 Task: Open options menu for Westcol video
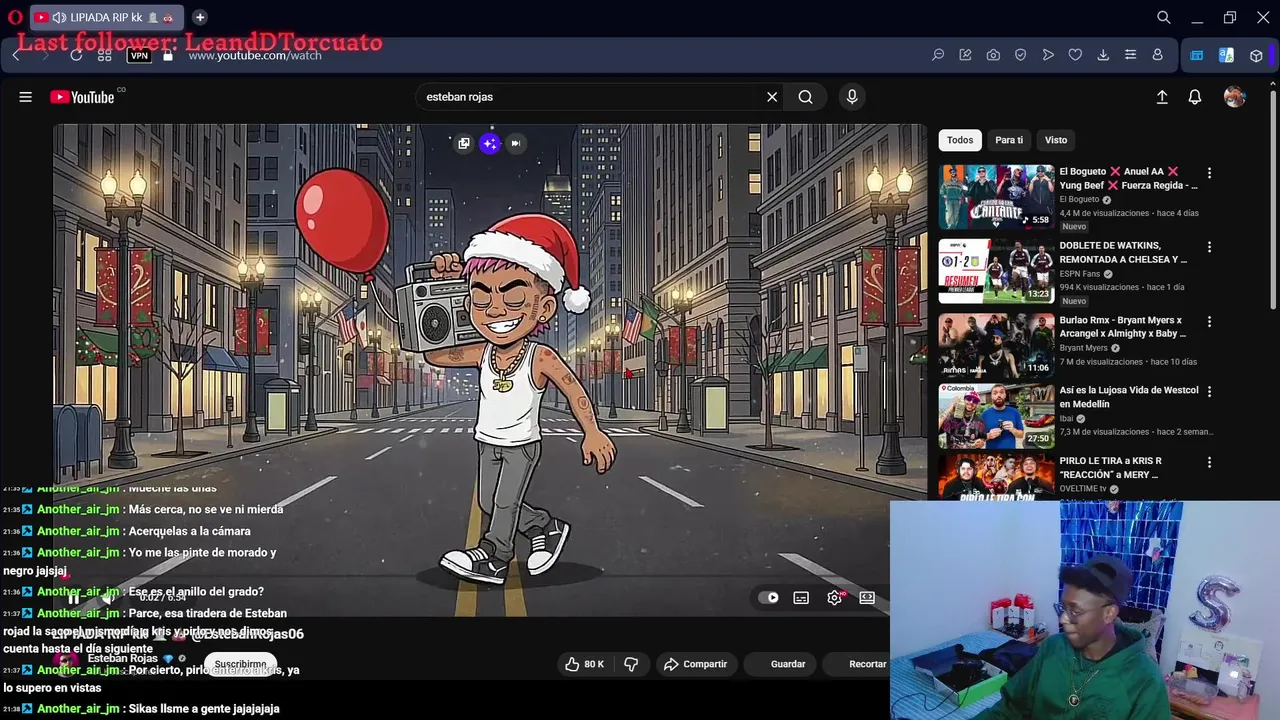1209,392
